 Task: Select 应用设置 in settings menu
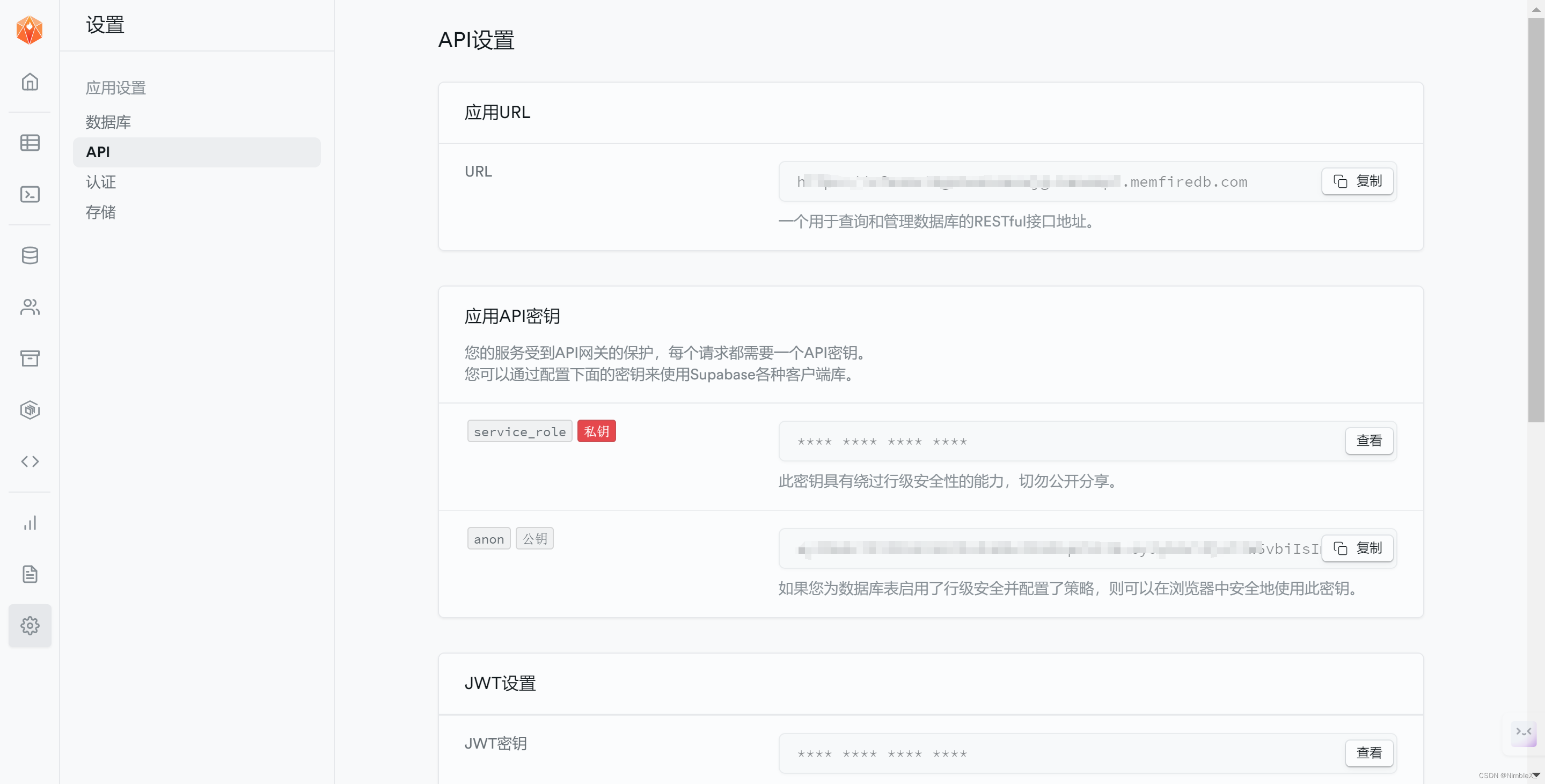pyautogui.click(x=116, y=88)
